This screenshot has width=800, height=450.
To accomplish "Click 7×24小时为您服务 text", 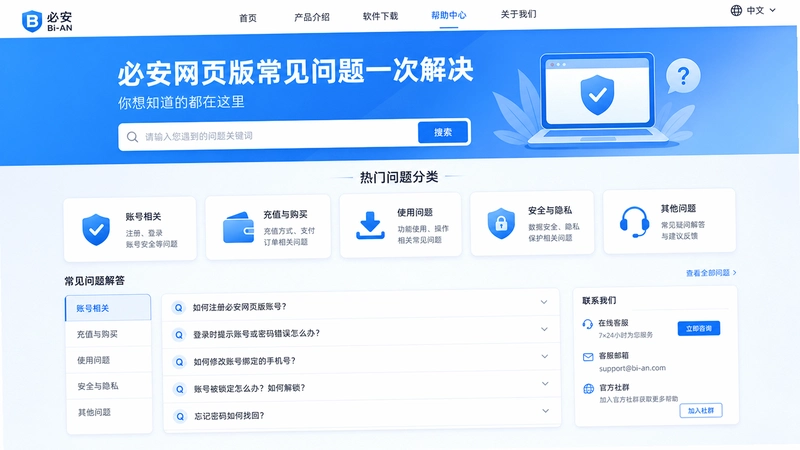I will tap(626, 335).
